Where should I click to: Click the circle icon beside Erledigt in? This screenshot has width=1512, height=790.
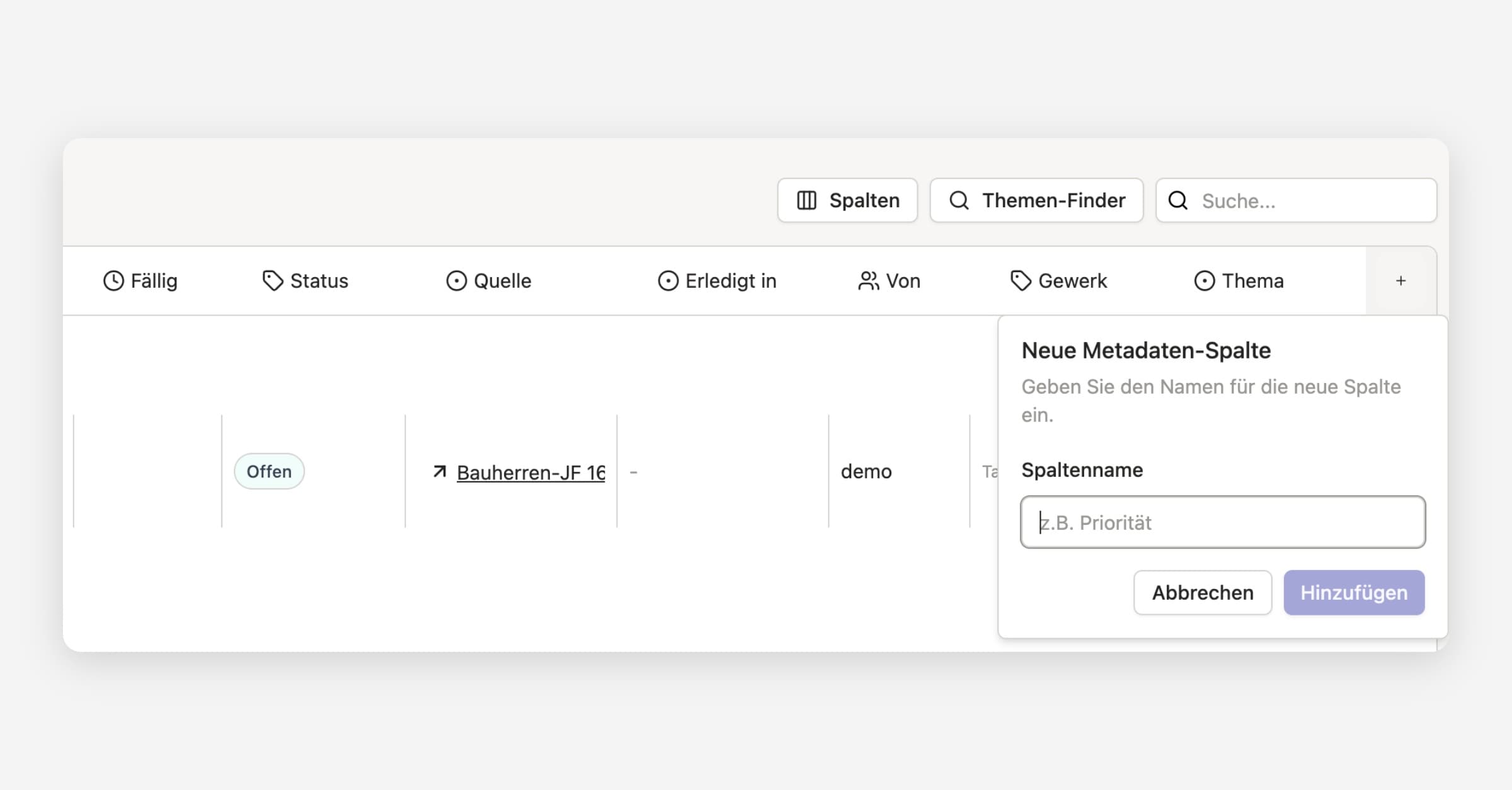pyautogui.click(x=668, y=281)
